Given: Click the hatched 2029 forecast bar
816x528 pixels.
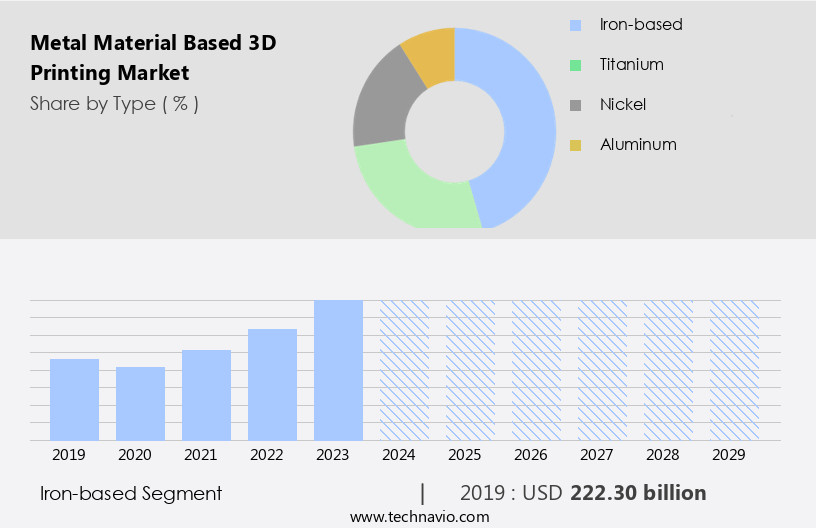Looking at the screenshot, I should pos(734,370).
